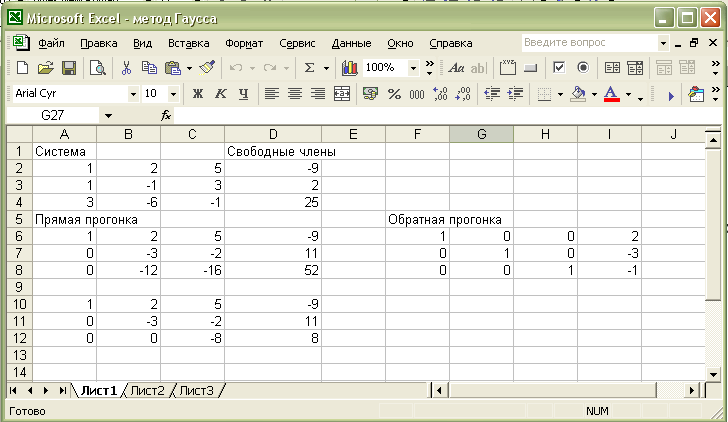Open the Font Color palette arrow

tap(629, 94)
